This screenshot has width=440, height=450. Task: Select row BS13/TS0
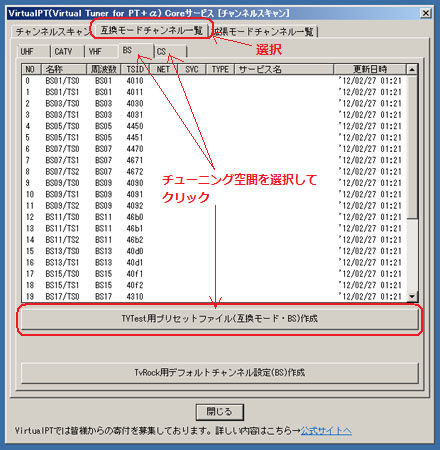(x=214, y=251)
